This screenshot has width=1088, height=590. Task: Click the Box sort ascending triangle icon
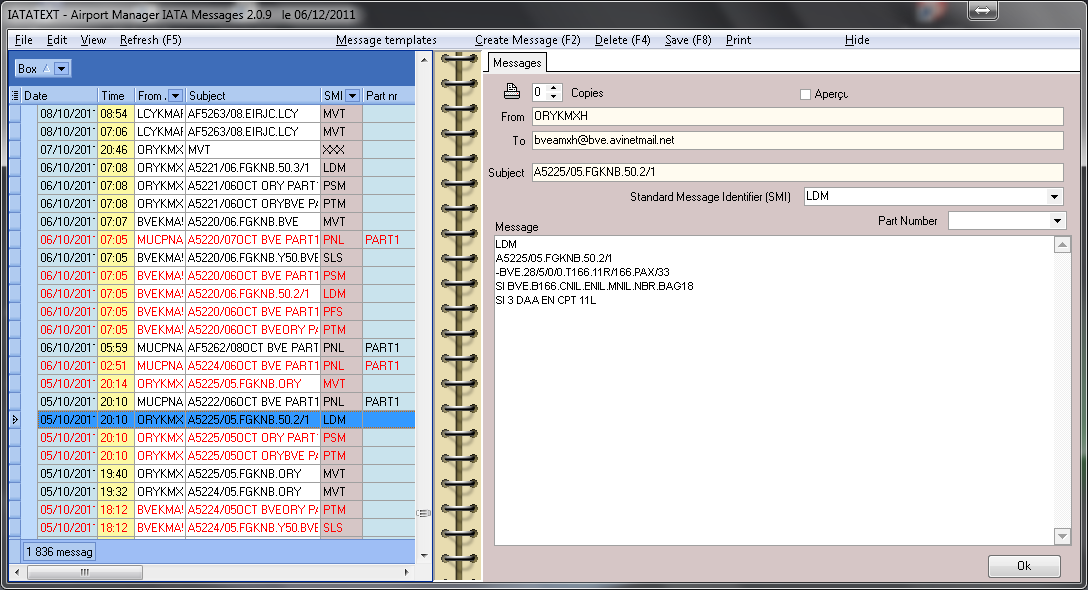pos(46,69)
